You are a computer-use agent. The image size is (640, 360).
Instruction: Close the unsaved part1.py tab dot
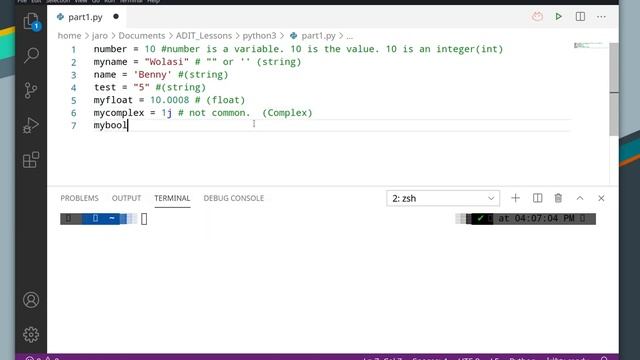[116, 17]
